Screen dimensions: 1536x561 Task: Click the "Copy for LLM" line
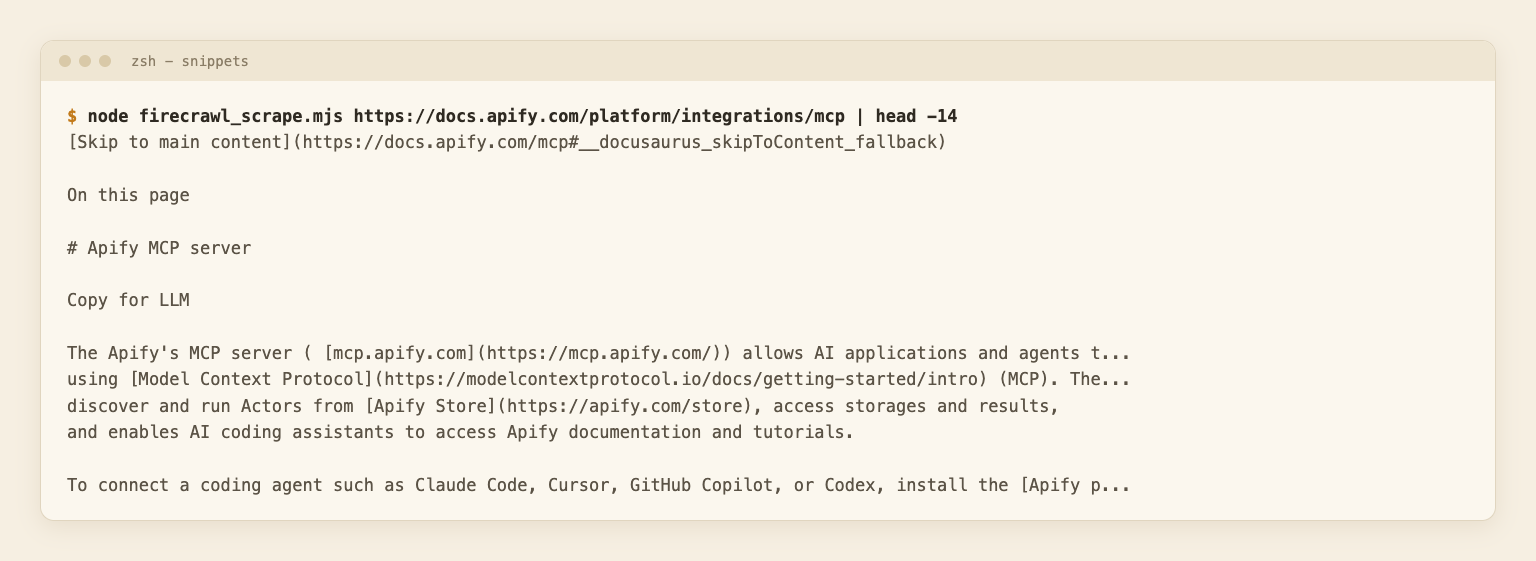coord(128,300)
